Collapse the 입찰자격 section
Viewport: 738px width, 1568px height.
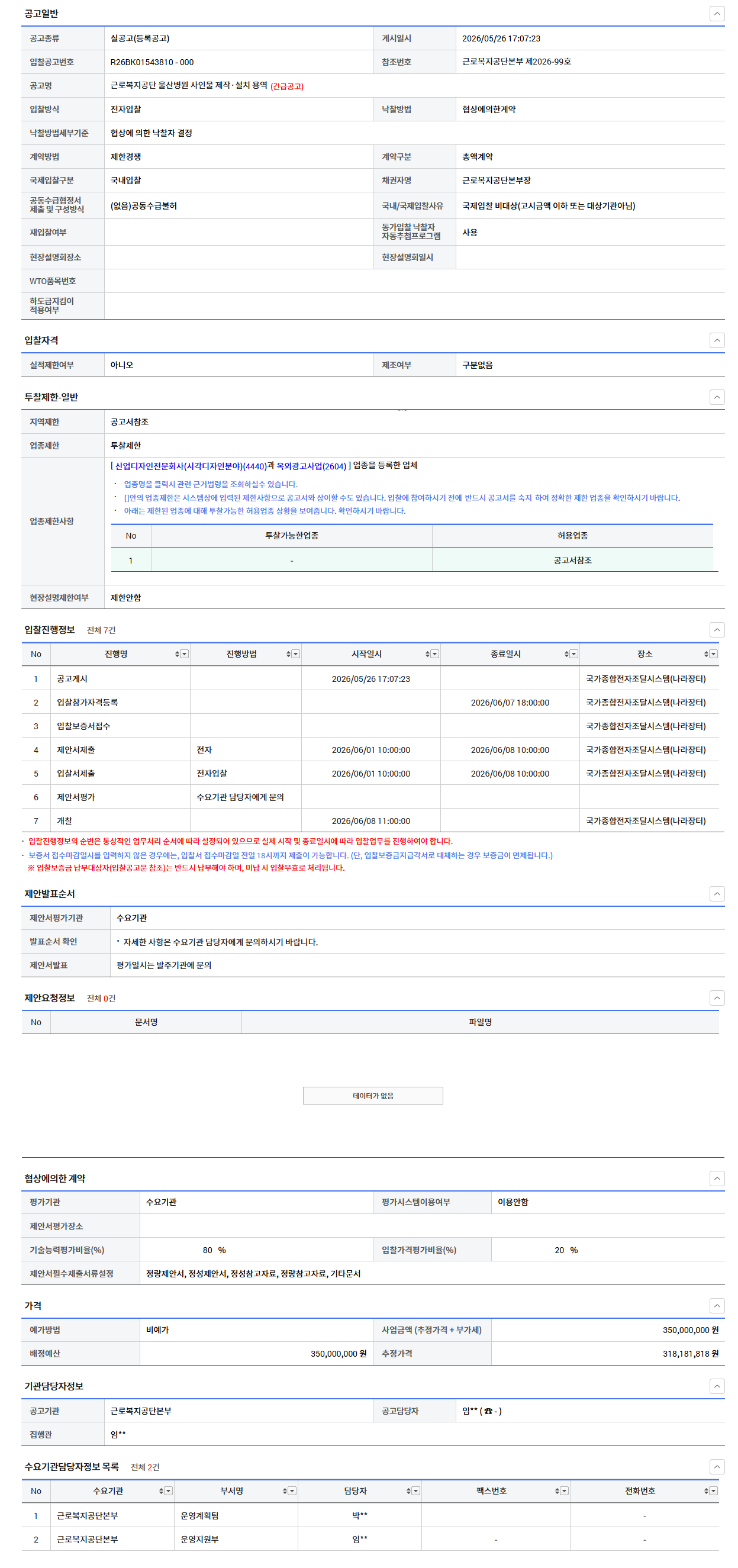717,340
